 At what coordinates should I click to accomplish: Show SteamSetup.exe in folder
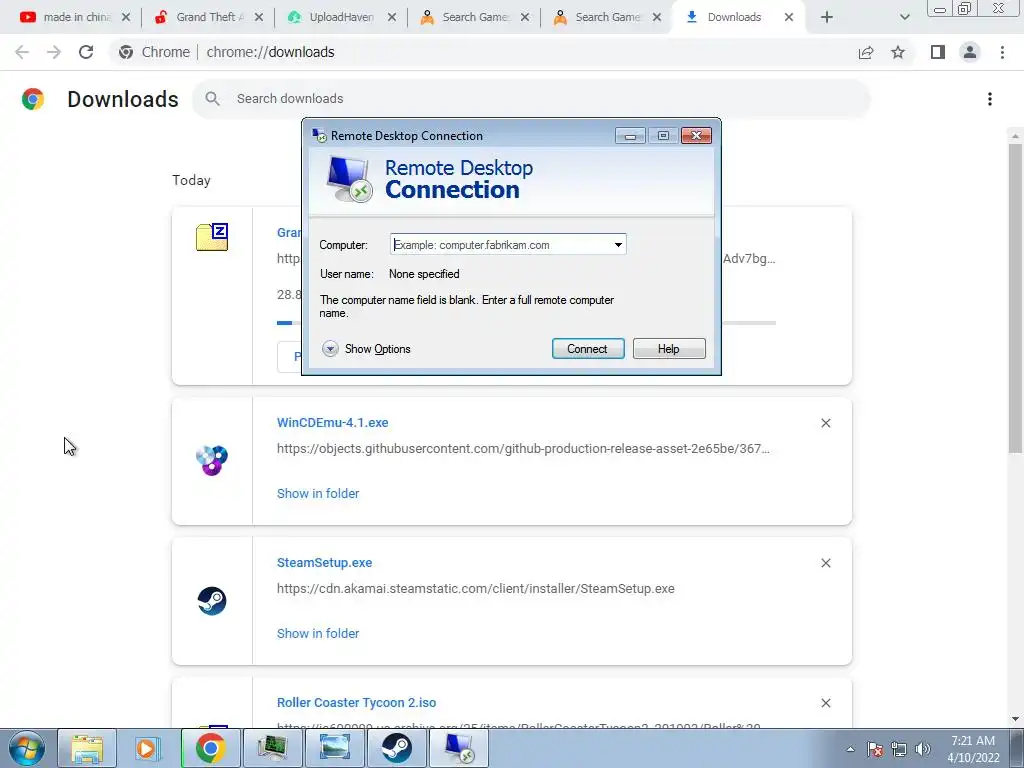click(x=318, y=633)
